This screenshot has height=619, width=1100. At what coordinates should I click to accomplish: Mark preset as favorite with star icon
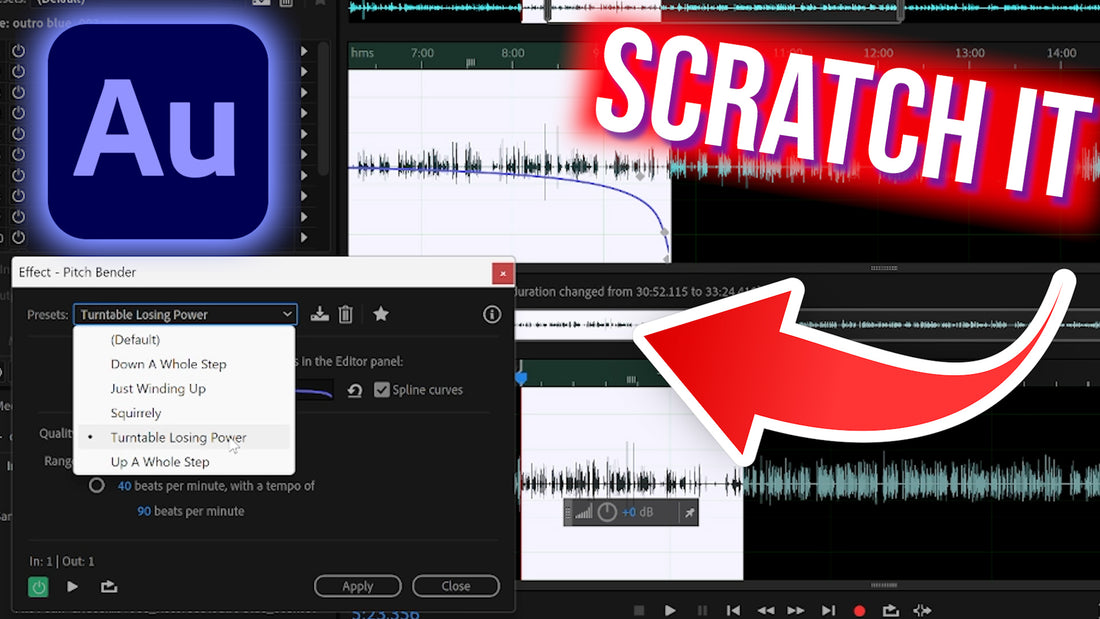(381, 314)
